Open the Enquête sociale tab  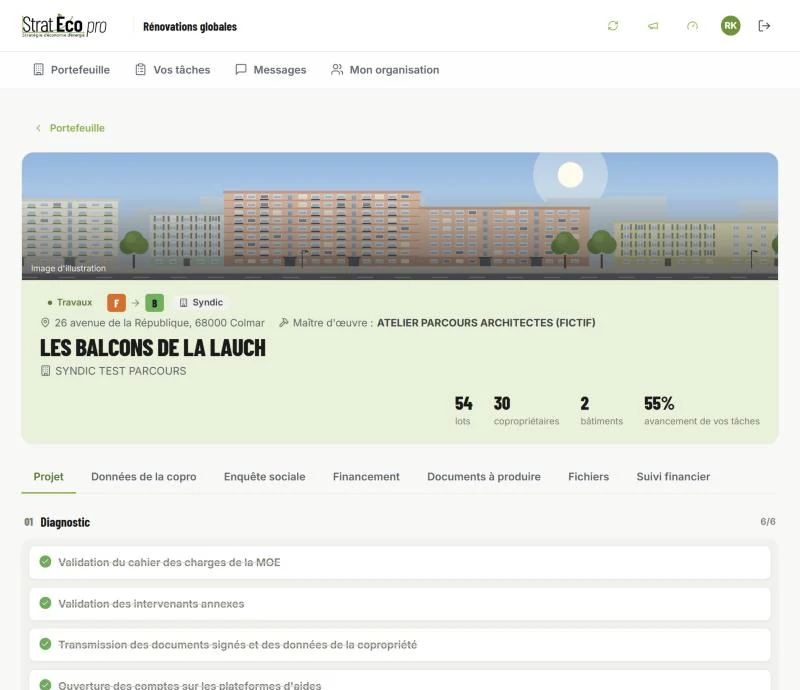(264, 477)
